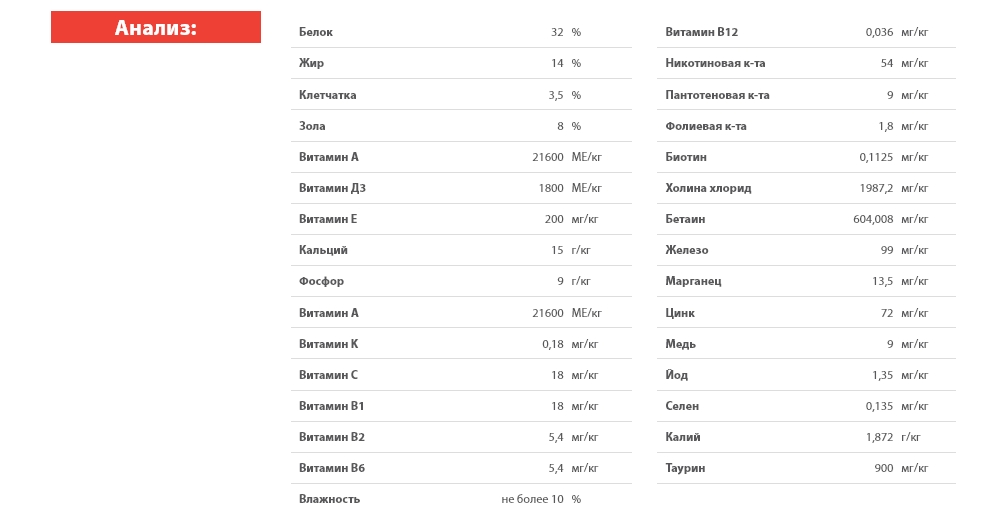Click the Витамин Е label
982x524 pixels.
pos(328,219)
